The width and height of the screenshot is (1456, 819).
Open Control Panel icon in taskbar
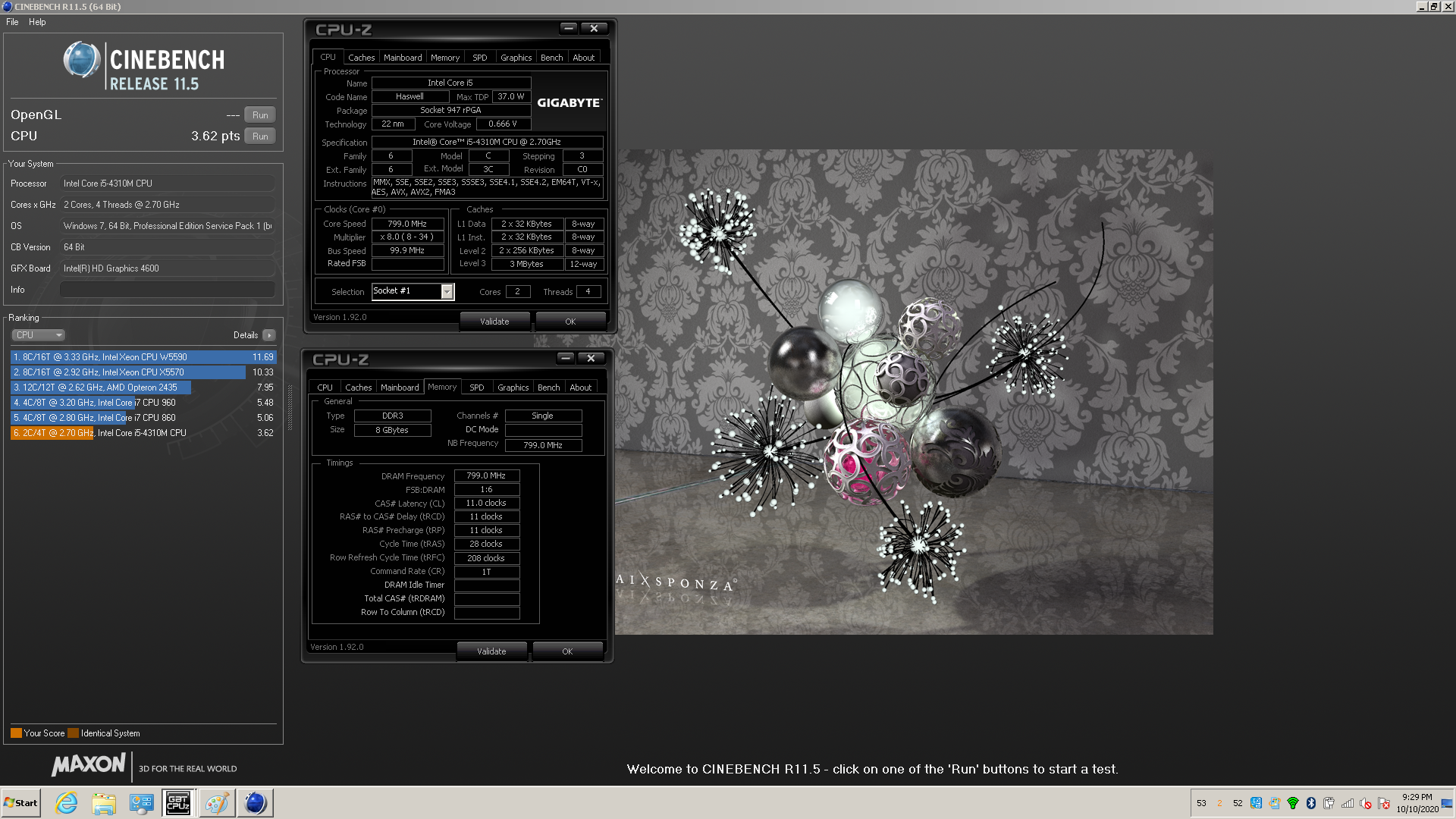141,803
